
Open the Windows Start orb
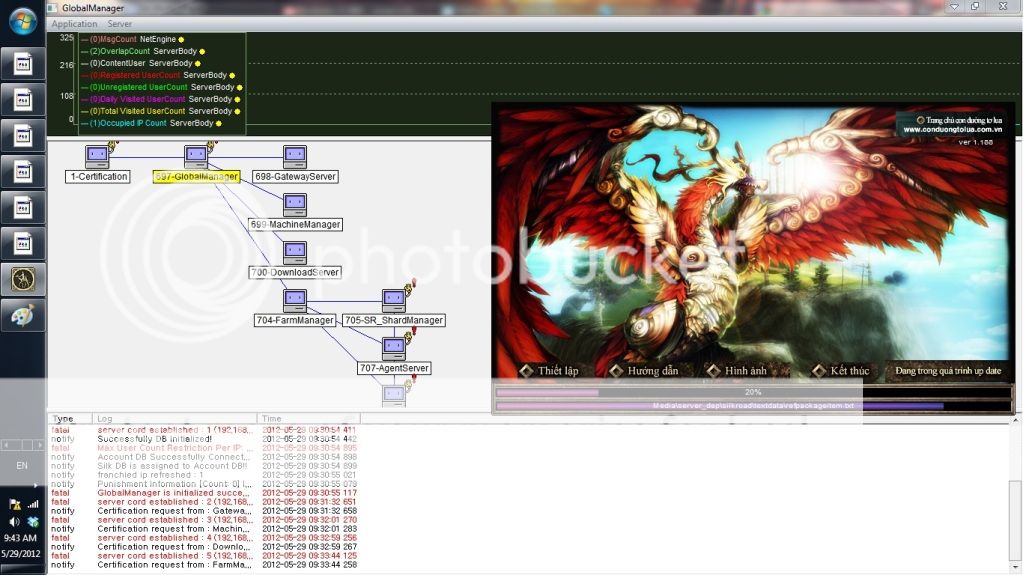click(x=22, y=20)
